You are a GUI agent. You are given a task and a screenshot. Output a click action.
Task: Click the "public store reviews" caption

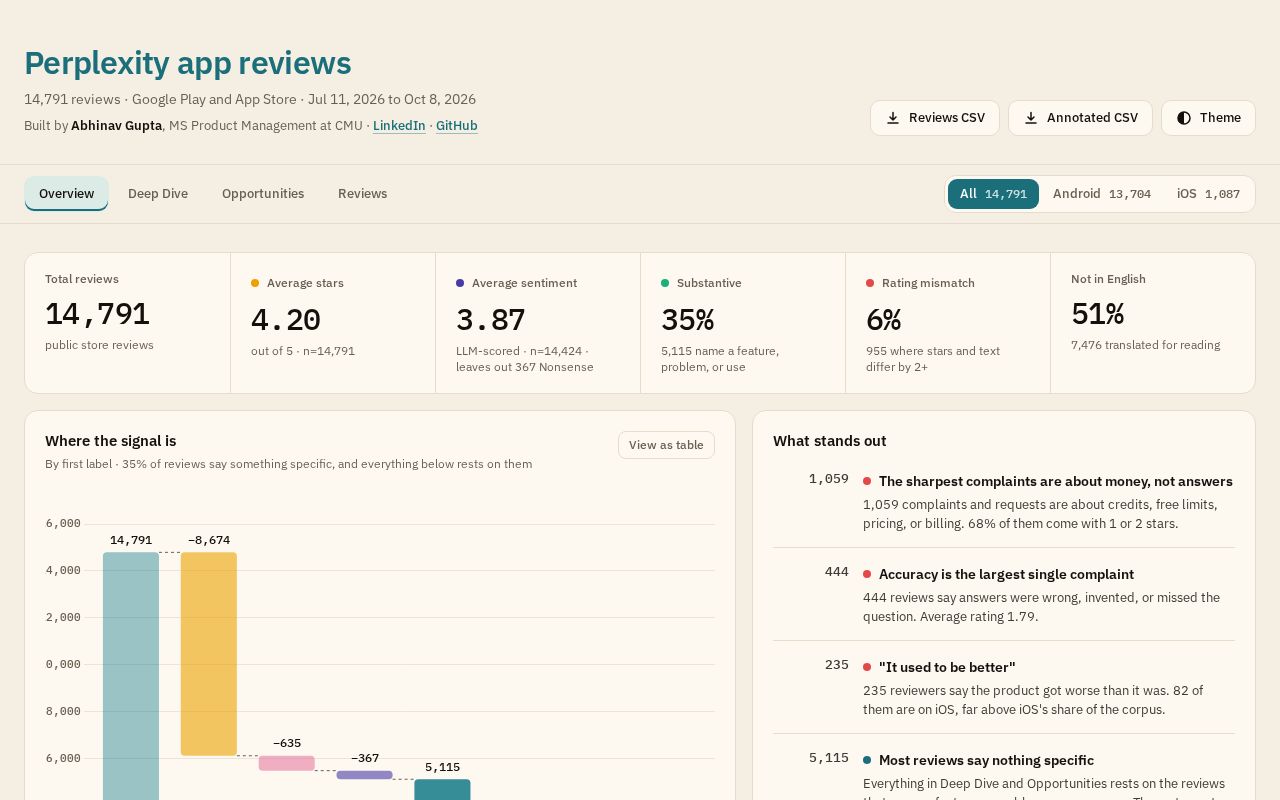(x=99, y=345)
